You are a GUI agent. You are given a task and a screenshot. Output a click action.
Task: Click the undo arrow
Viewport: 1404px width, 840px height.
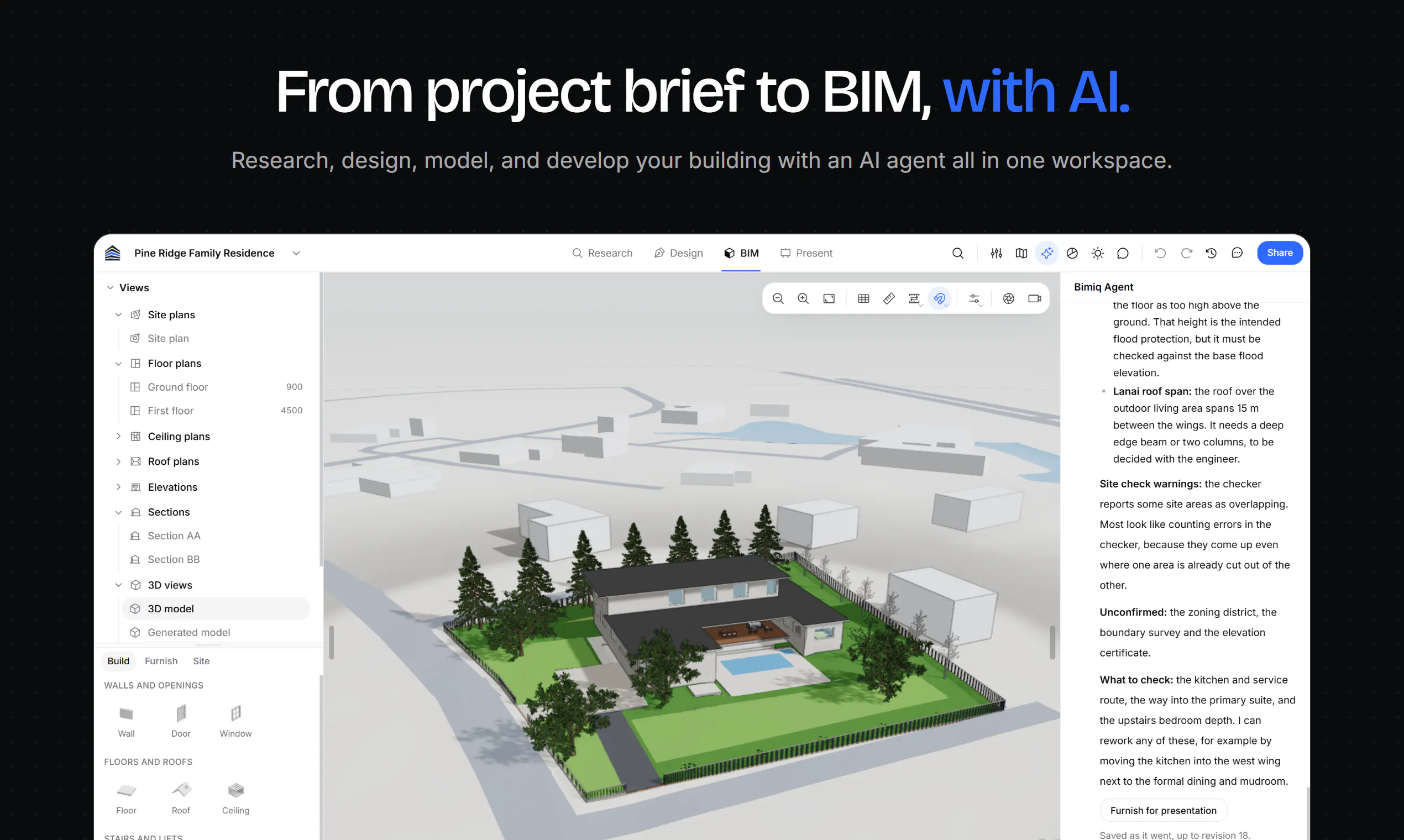tap(1160, 253)
